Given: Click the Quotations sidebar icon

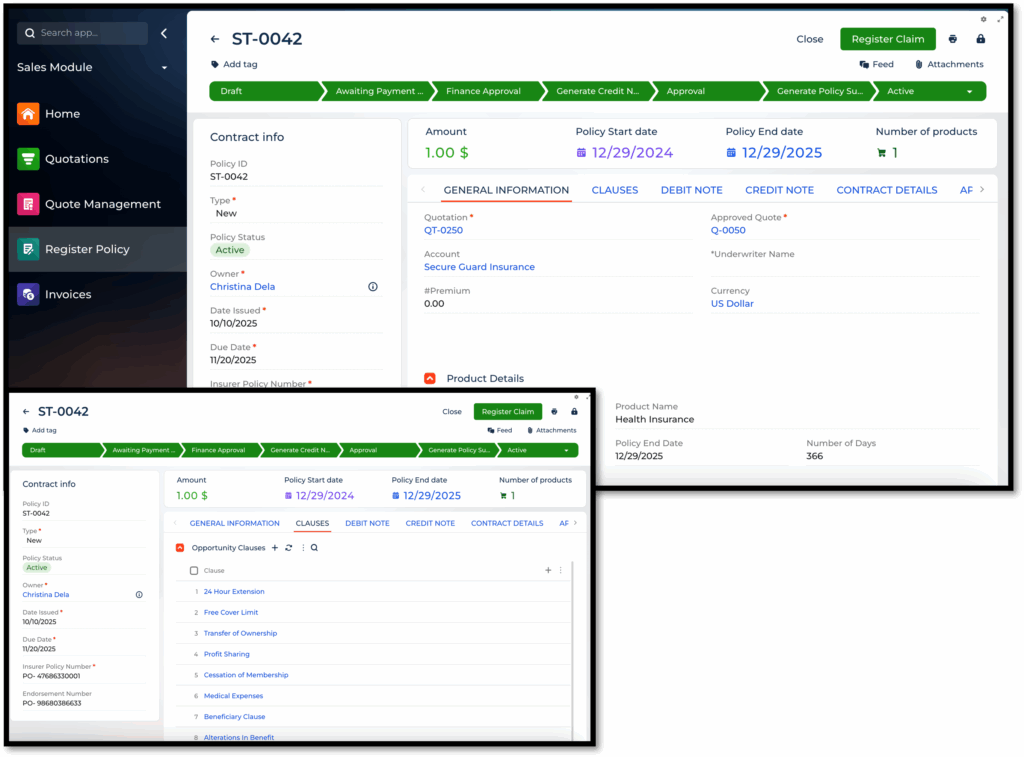Looking at the screenshot, I should coord(28,159).
